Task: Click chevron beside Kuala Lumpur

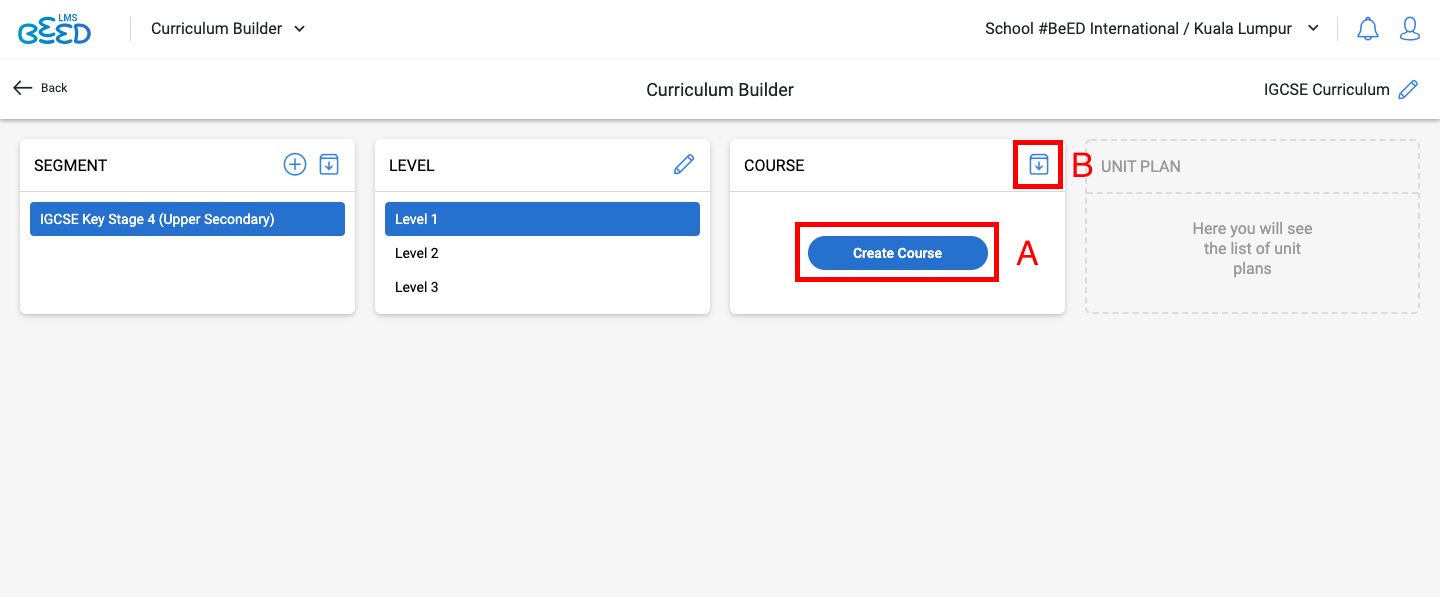Action: coord(1313,29)
